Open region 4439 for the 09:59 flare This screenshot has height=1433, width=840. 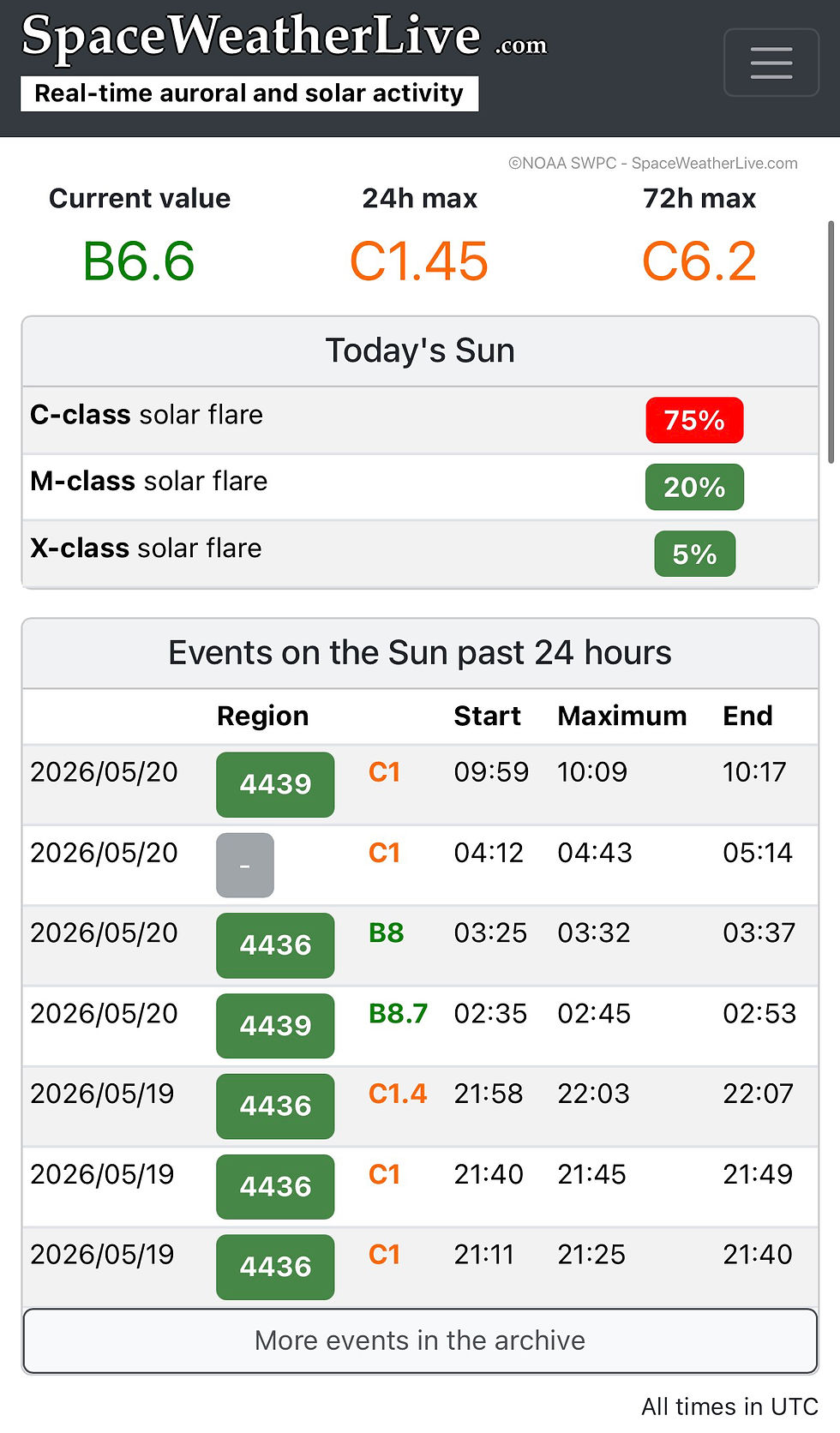pos(275,784)
